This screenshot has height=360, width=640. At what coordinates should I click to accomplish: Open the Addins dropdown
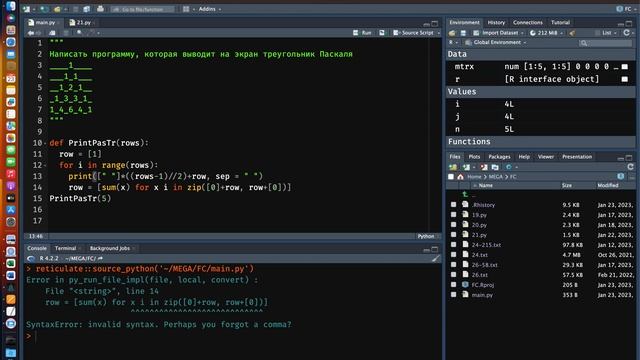[x=210, y=9]
